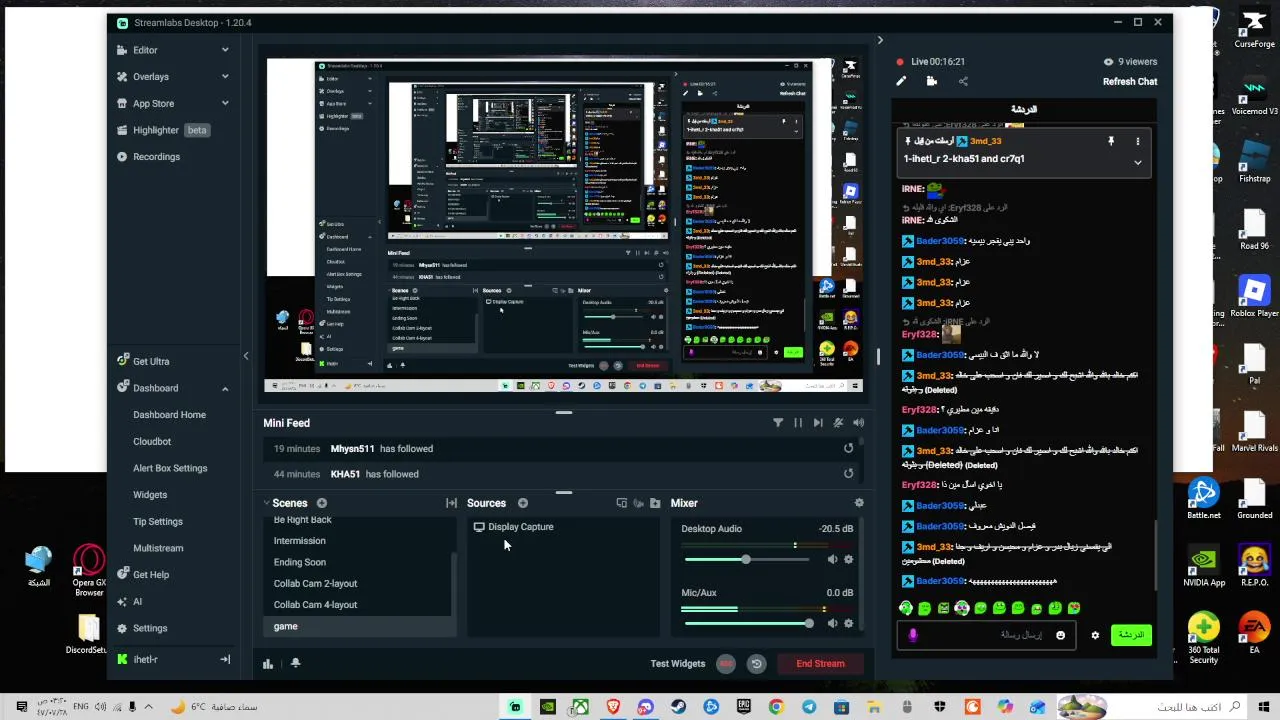Open notifications bell icon

tap(295, 663)
